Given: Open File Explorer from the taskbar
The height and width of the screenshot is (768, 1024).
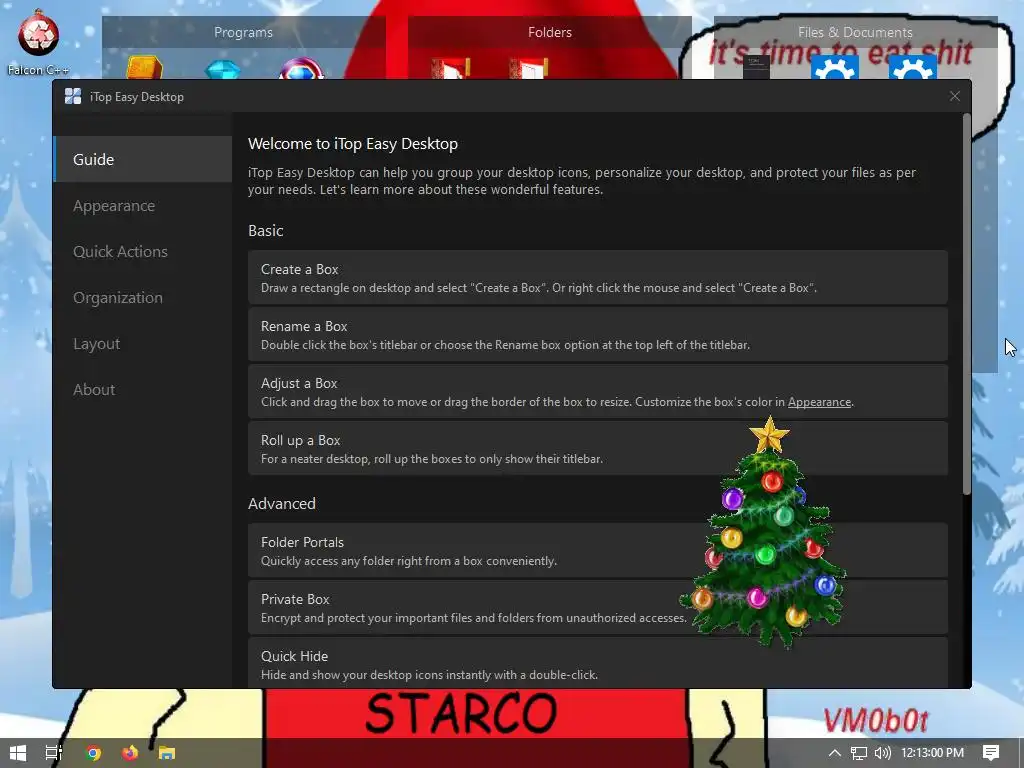Looking at the screenshot, I should 167,753.
